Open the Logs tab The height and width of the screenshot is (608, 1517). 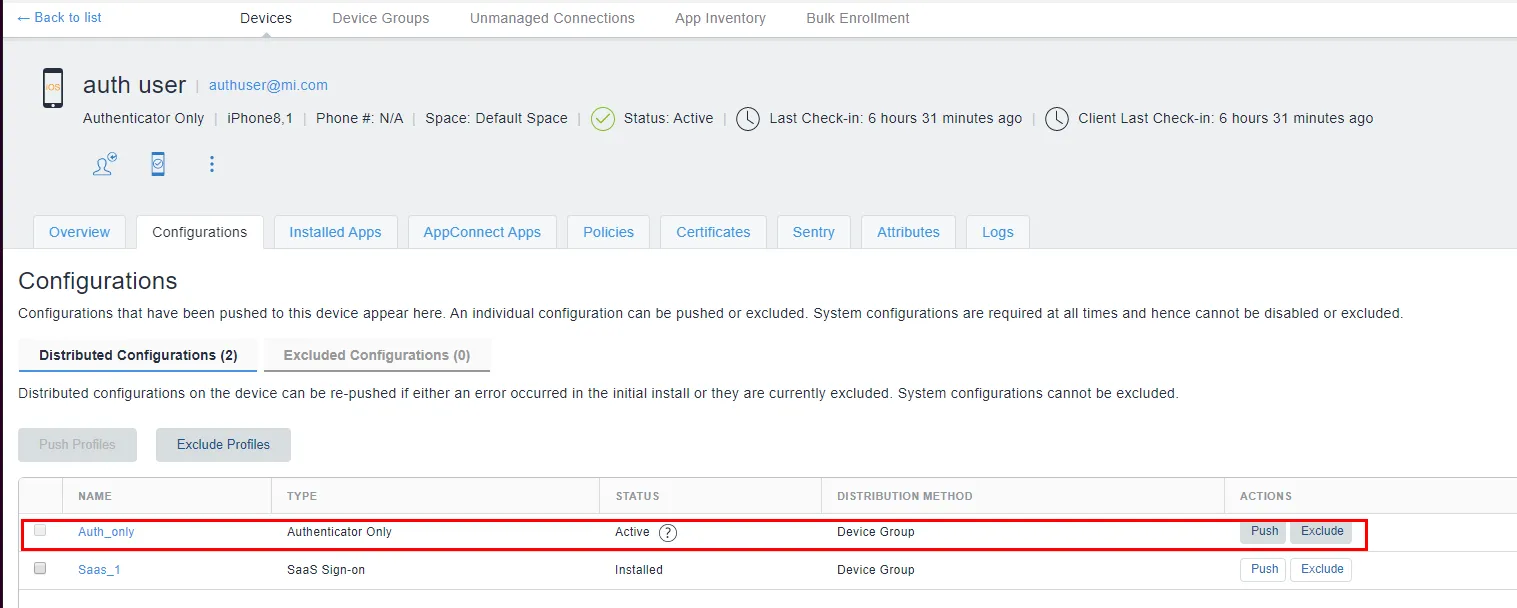[x=998, y=232]
